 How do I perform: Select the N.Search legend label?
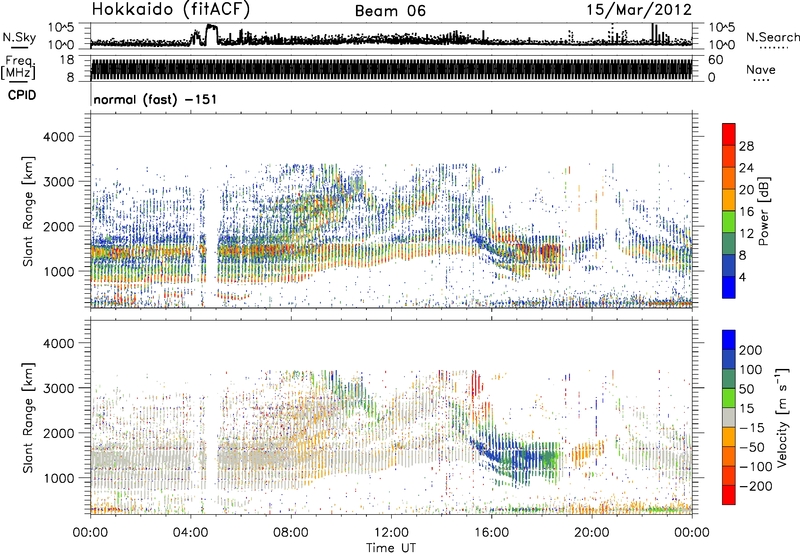click(x=772, y=37)
